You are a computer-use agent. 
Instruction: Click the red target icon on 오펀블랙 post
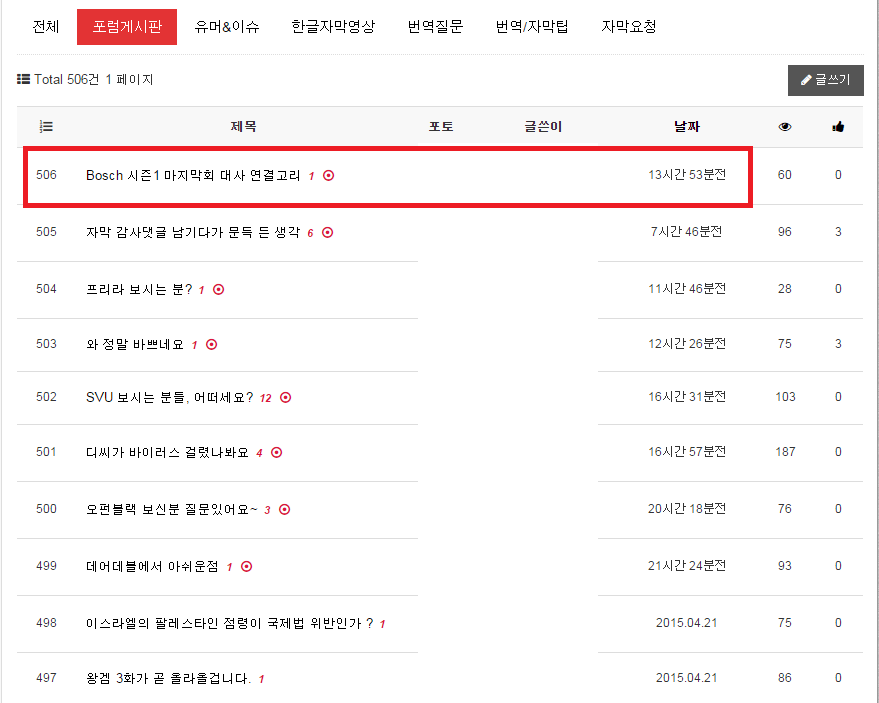[284, 509]
